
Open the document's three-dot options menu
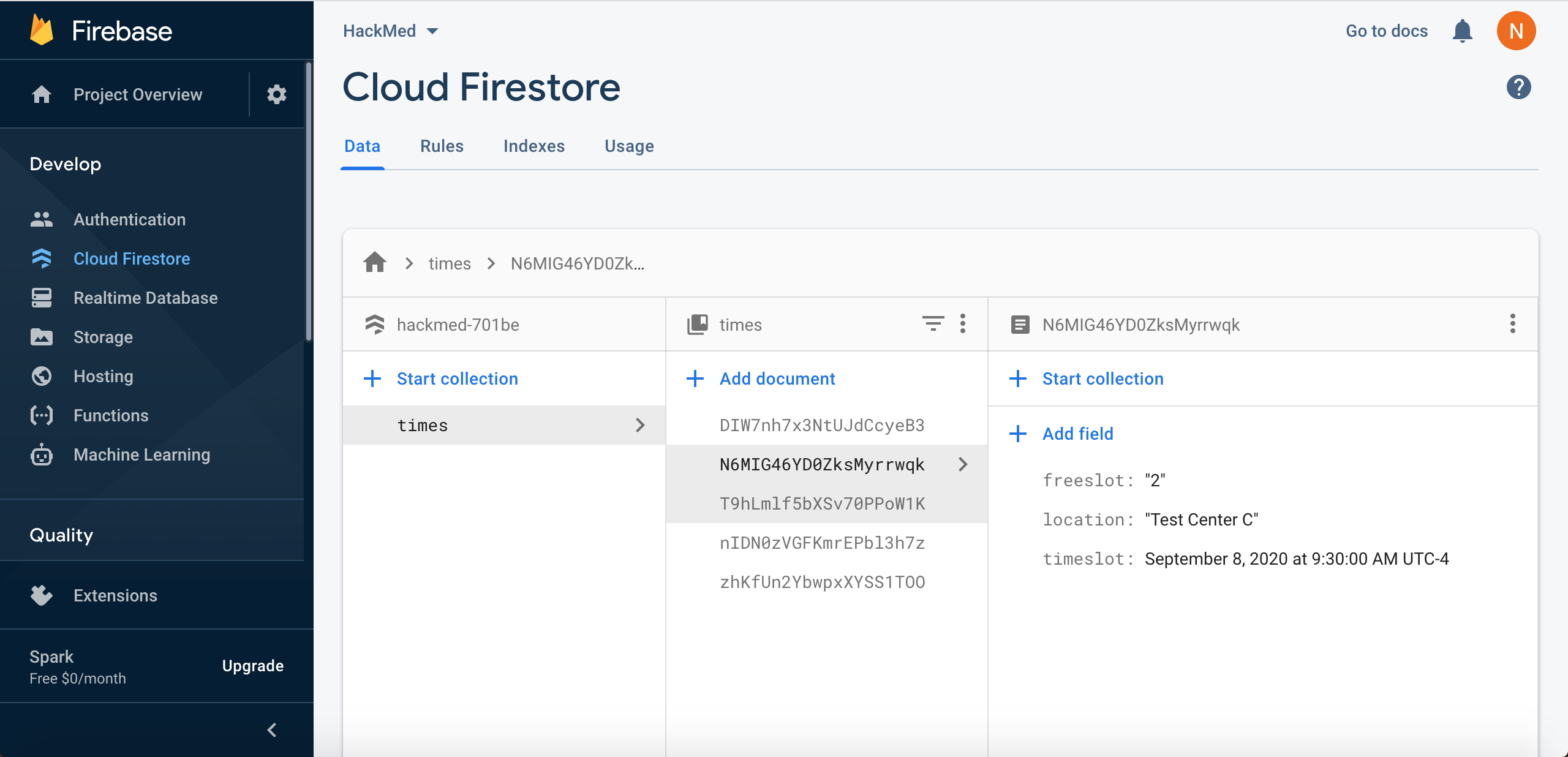click(x=1512, y=323)
